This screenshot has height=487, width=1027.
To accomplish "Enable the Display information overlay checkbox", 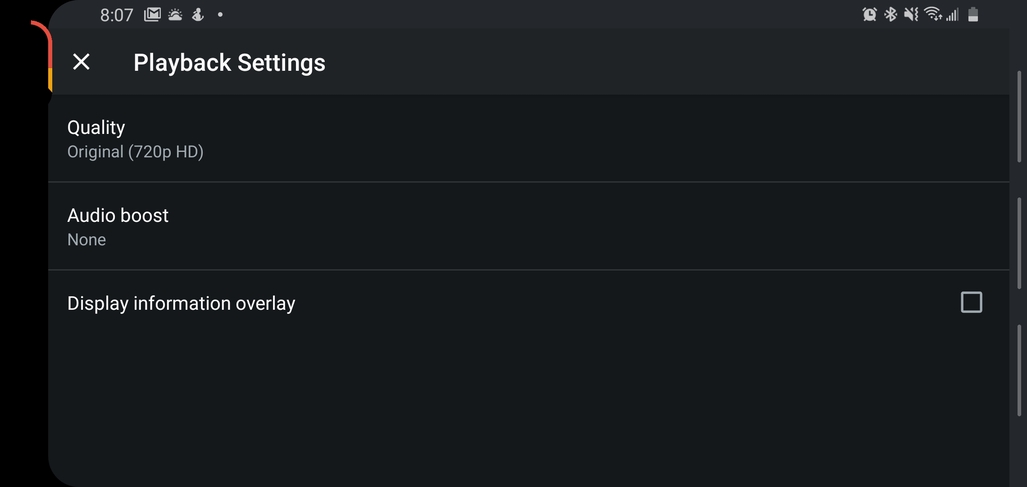I will [970, 302].
